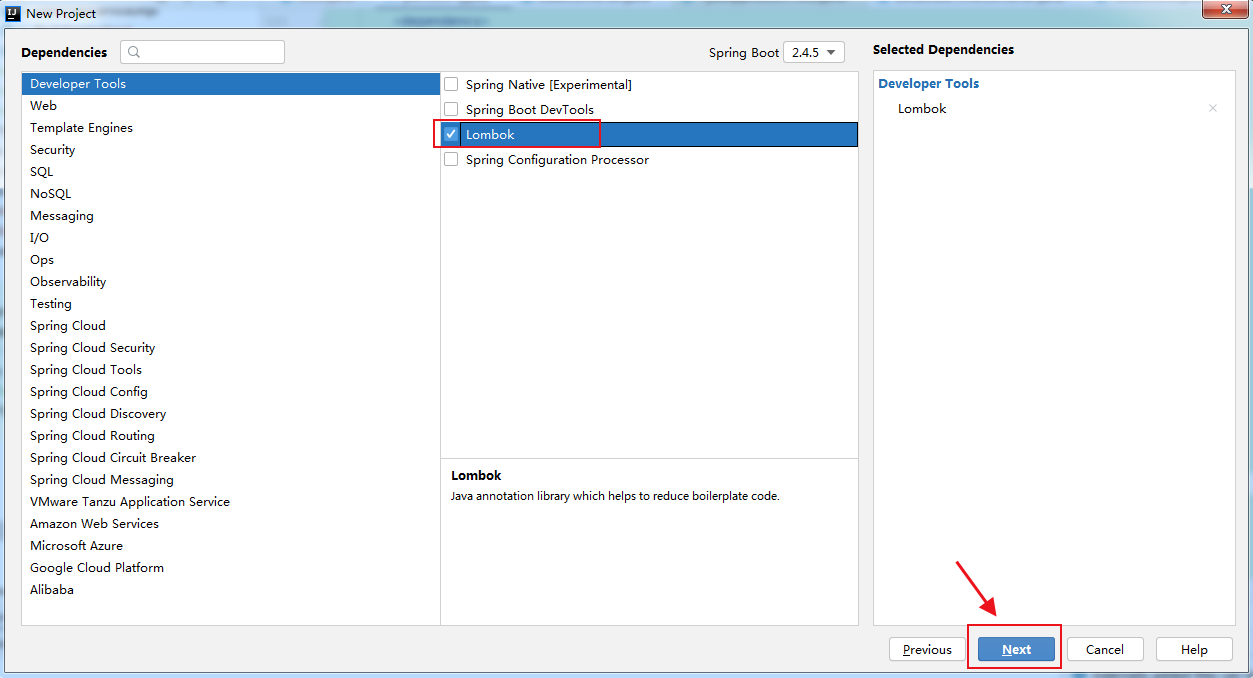Open the Security dependency category
Image resolution: width=1253 pixels, height=678 pixels.
point(231,150)
